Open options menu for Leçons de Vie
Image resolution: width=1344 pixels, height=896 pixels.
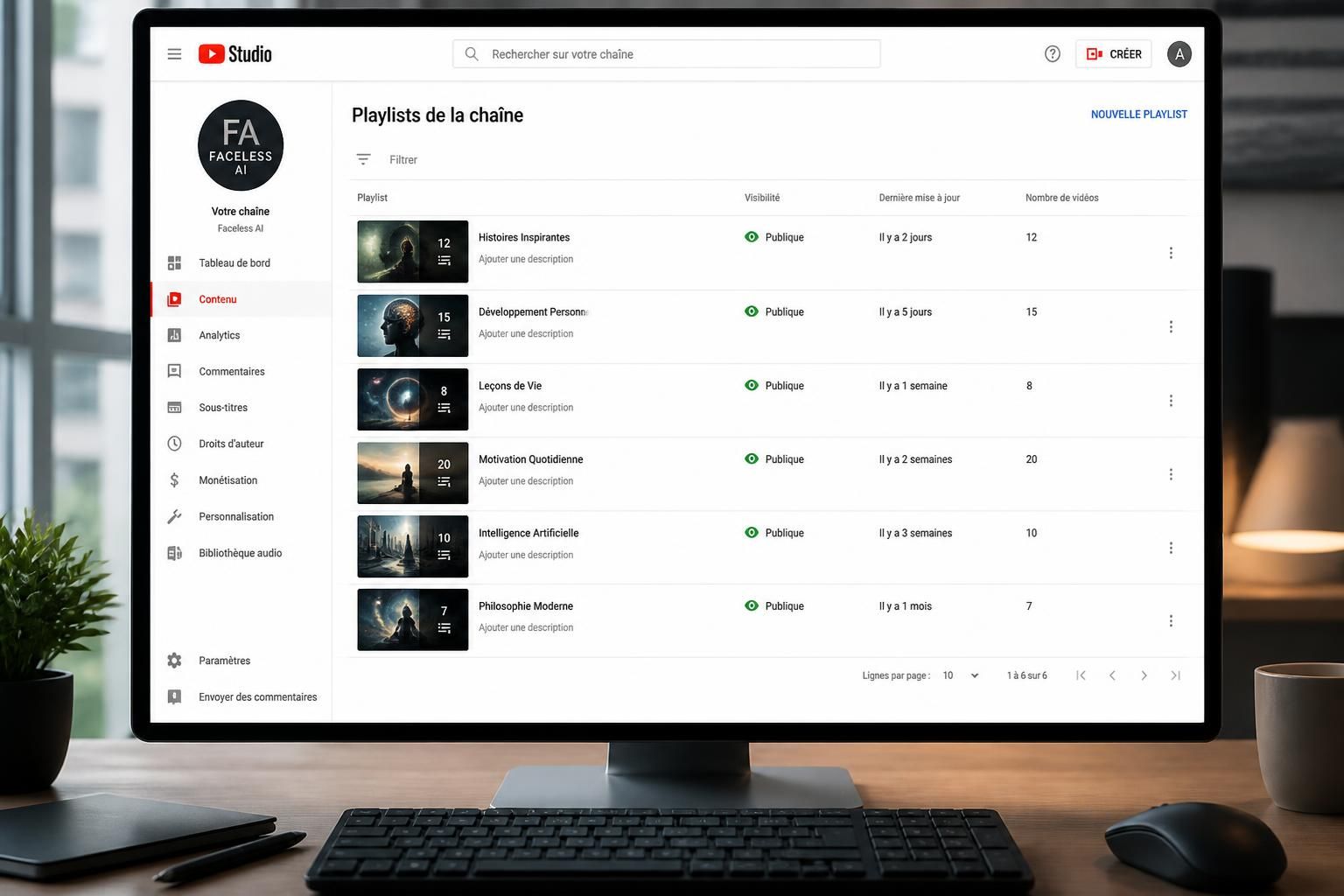pos(1171,401)
